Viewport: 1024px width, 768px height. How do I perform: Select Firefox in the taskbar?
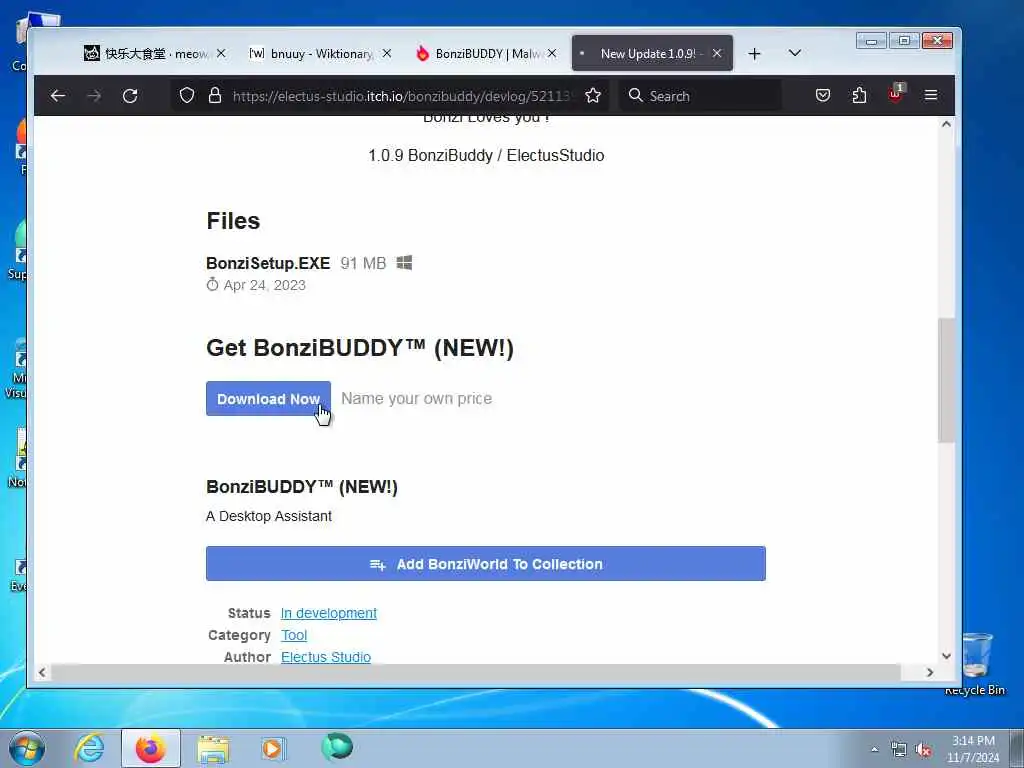pyautogui.click(x=151, y=748)
